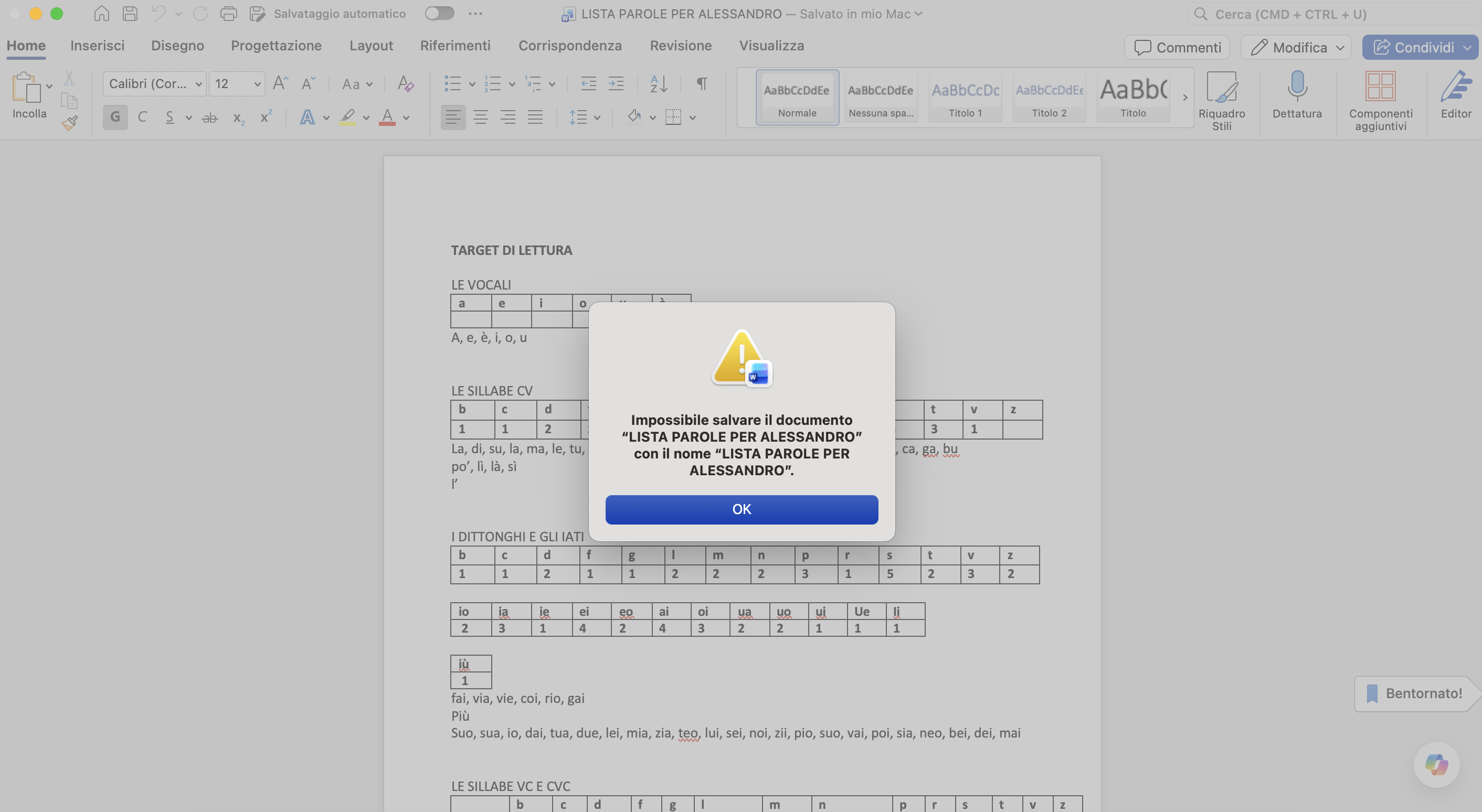Toggle the Salvataggio automatico switch

click(440, 13)
